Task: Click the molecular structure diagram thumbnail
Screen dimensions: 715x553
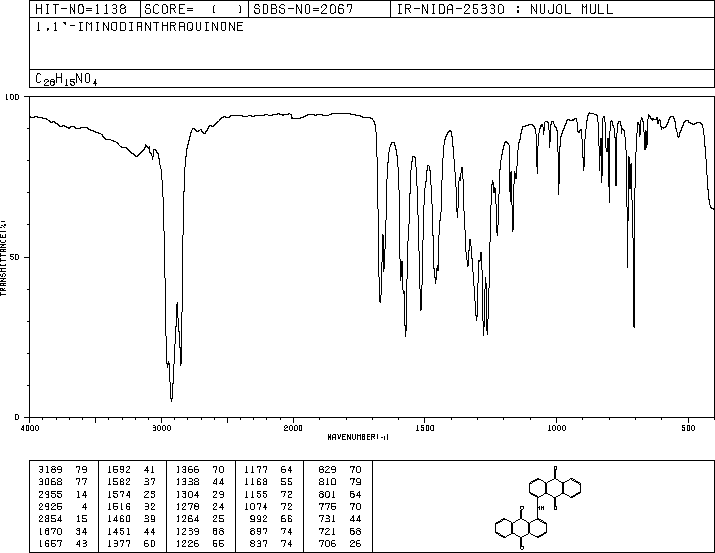Action: coord(538,507)
